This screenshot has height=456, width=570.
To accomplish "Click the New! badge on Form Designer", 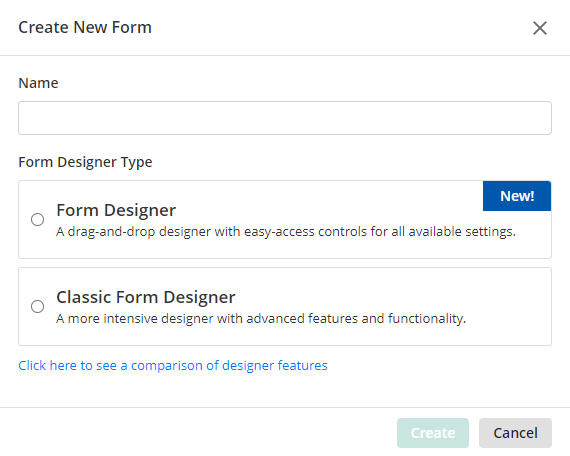I will click(x=517, y=196).
